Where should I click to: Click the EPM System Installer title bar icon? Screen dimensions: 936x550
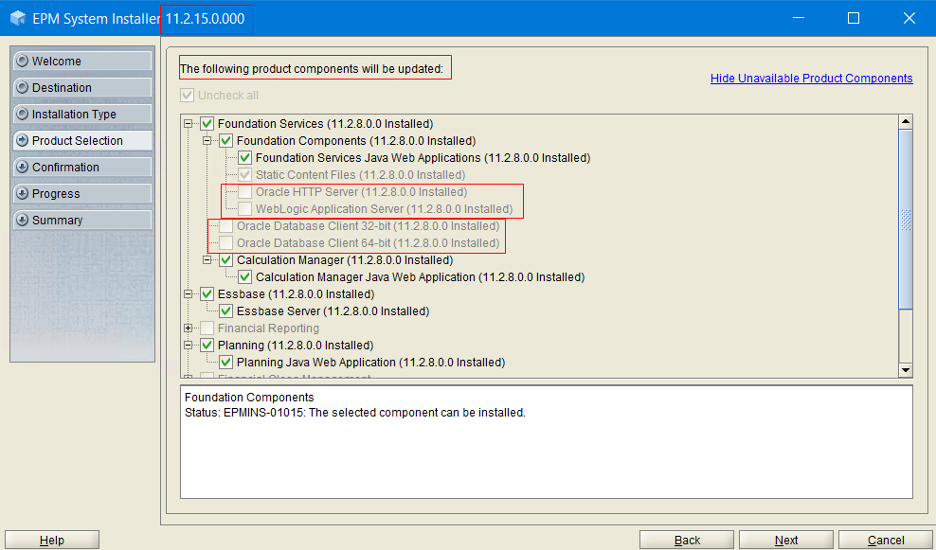[18, 18]
